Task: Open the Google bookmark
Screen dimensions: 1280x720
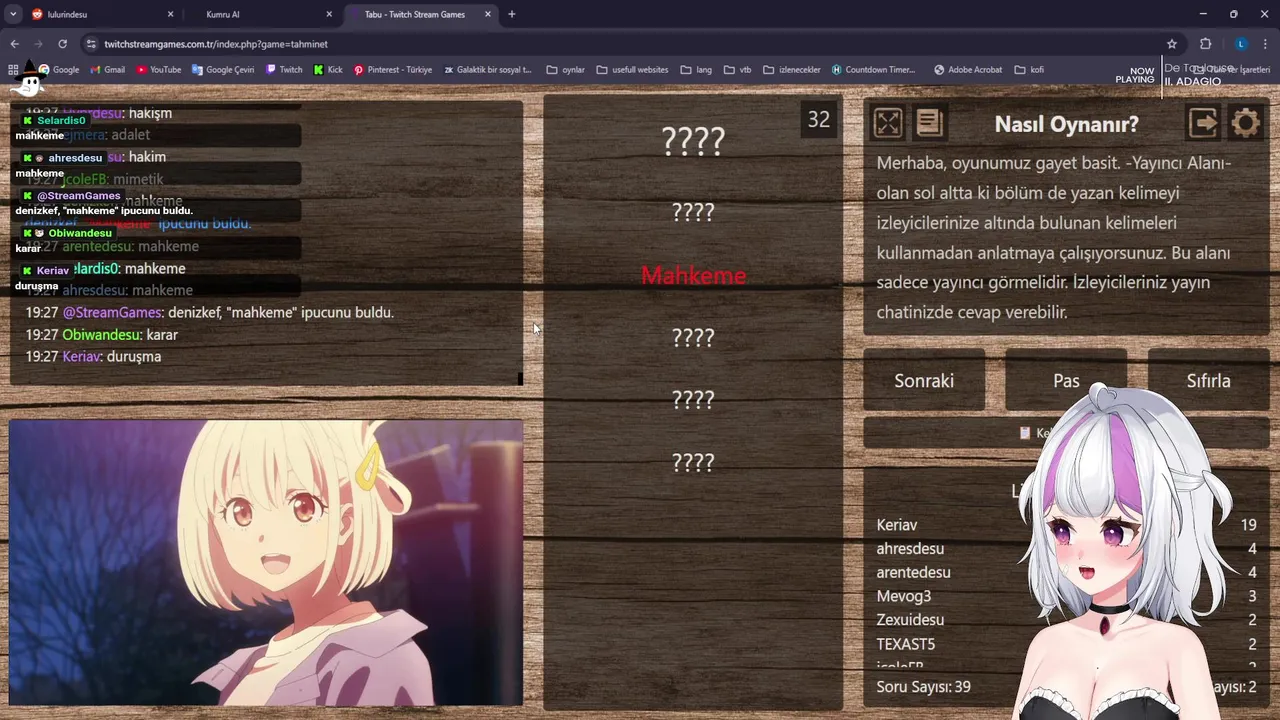Action: (x=59, y=70)
